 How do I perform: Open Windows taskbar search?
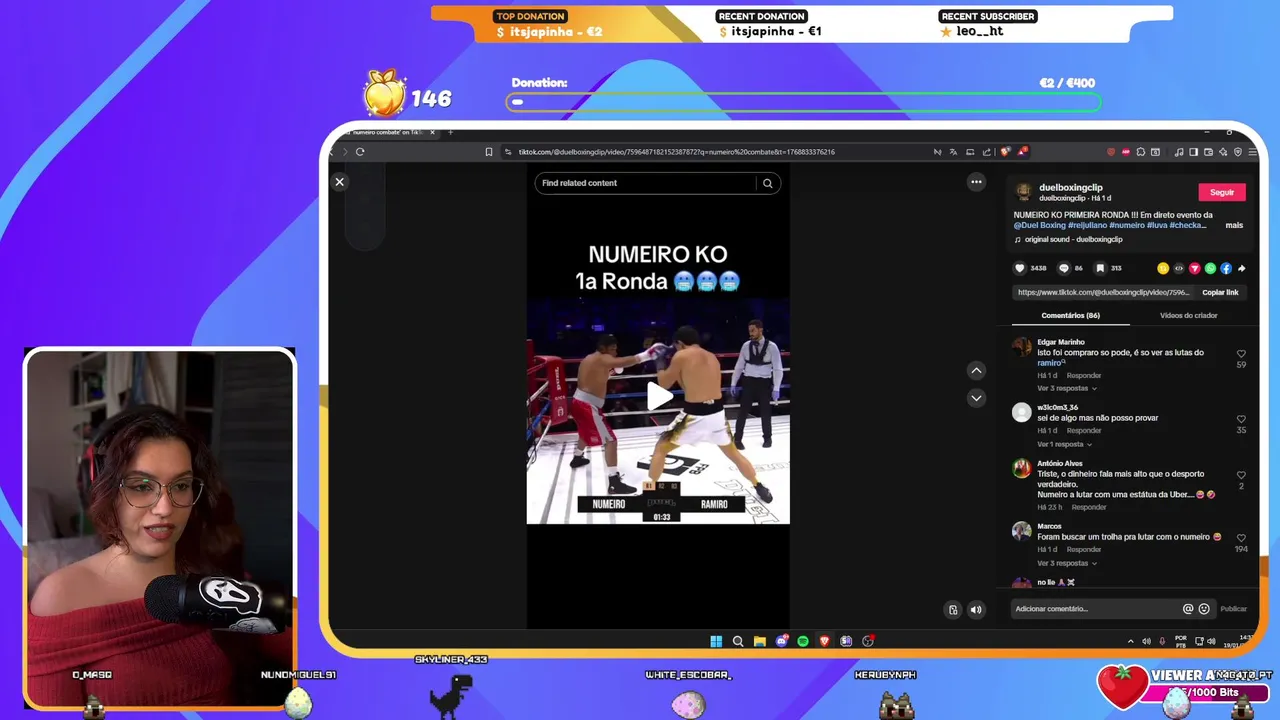738,641
